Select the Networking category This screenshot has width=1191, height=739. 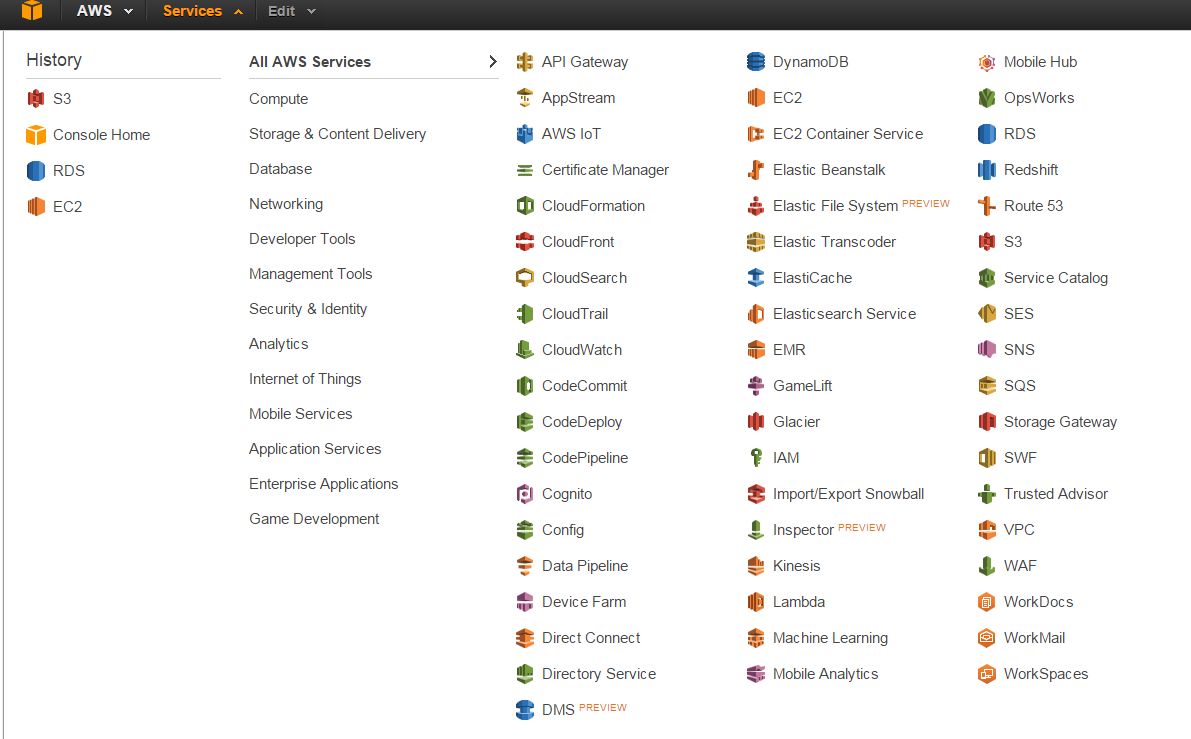[x=286, y=204]
